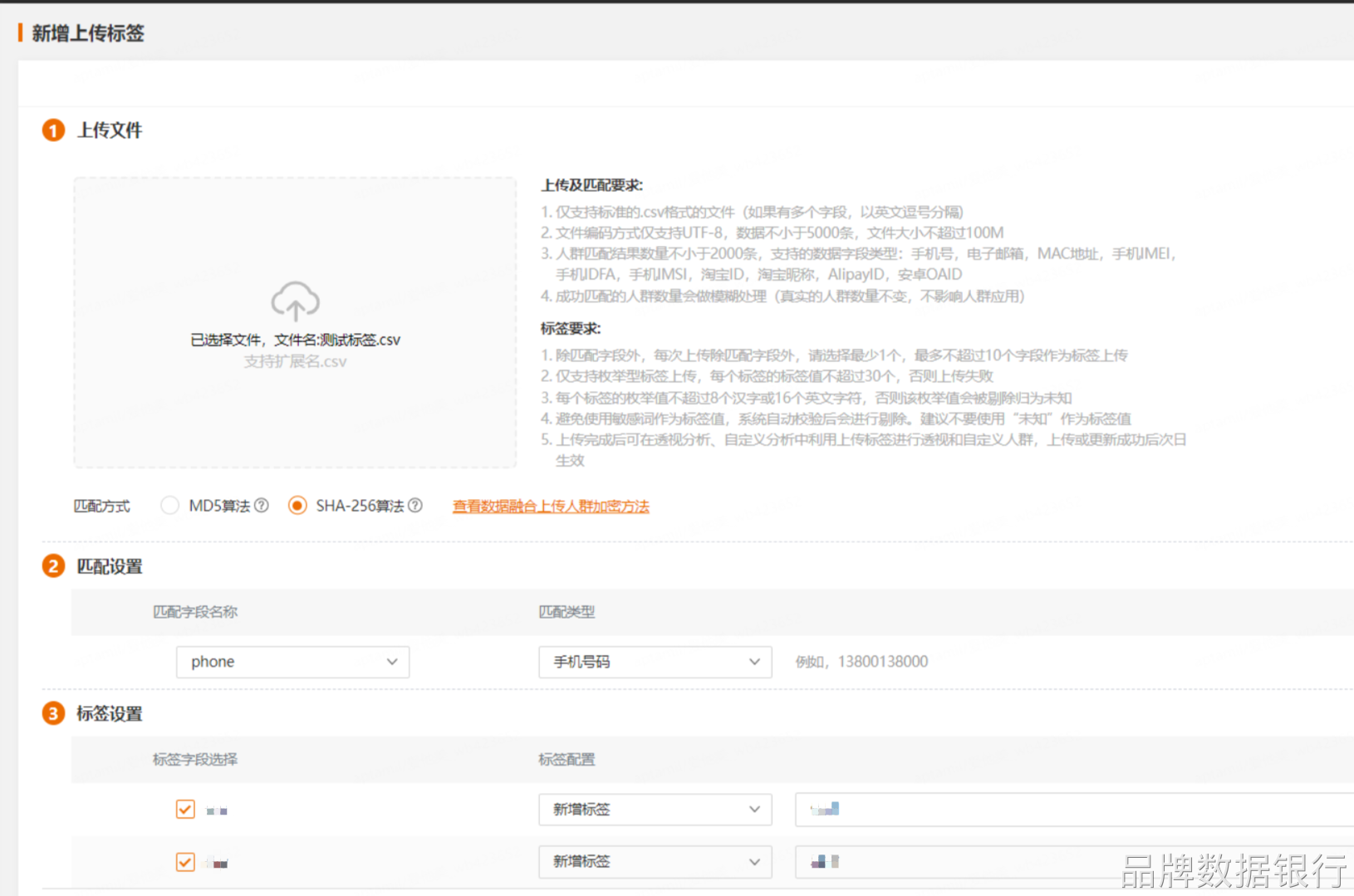Select the SHA-256算法 radio button
Viewport: 1354px width, 896px height.
[x=297, y=505]
